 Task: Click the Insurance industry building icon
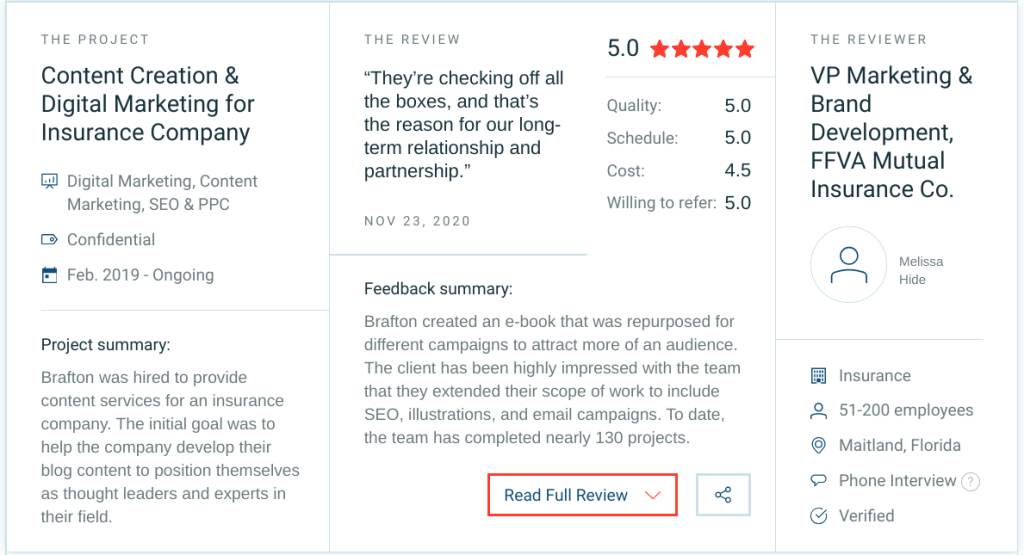[x=819, y=376]
